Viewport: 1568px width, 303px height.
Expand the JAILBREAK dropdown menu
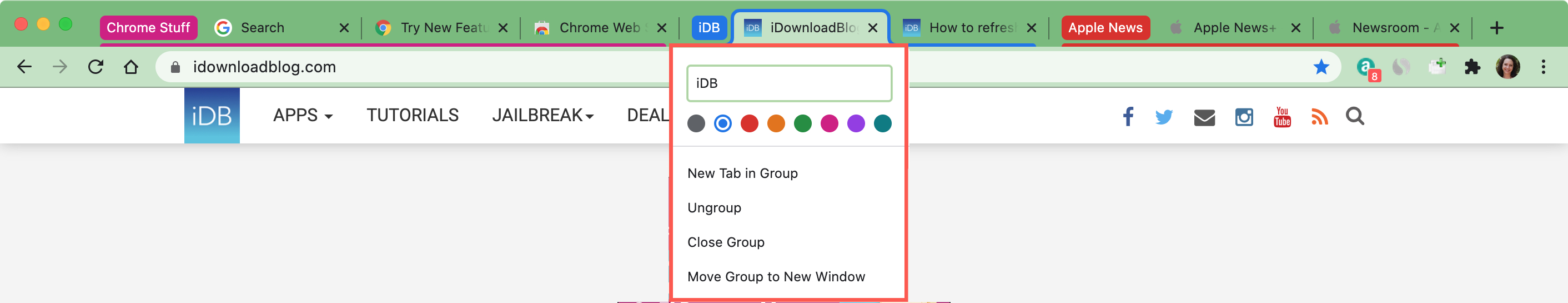542,115
